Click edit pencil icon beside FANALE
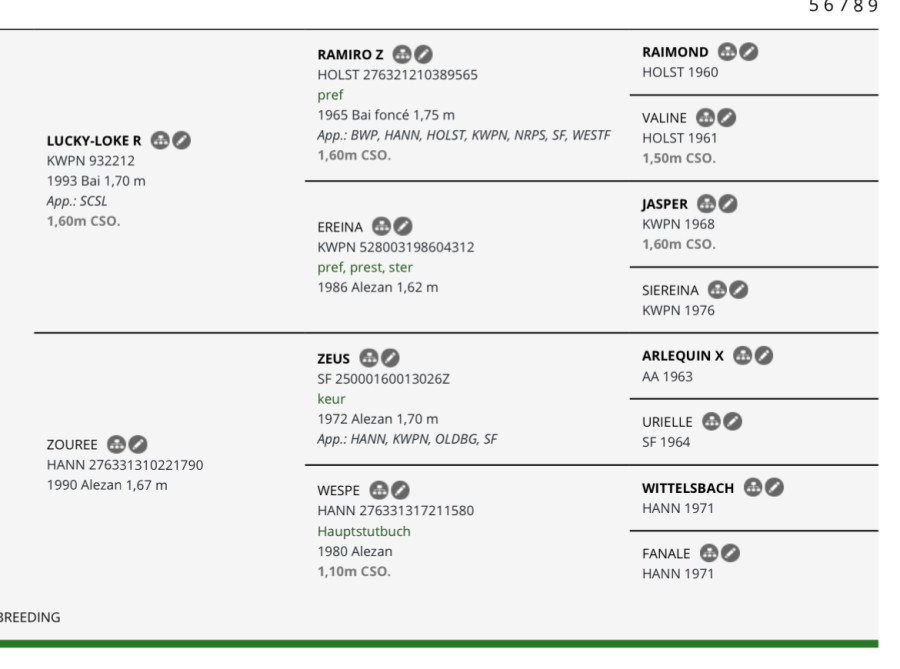The width and height of the screenshot is (900, 669). click(x=730, y=553)
